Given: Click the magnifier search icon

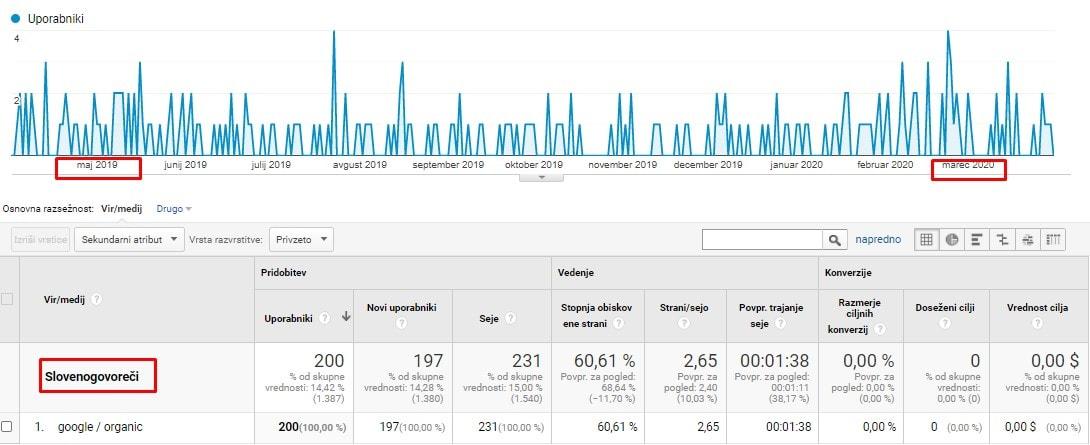Looking at the screenshot, I should (835, 240).
